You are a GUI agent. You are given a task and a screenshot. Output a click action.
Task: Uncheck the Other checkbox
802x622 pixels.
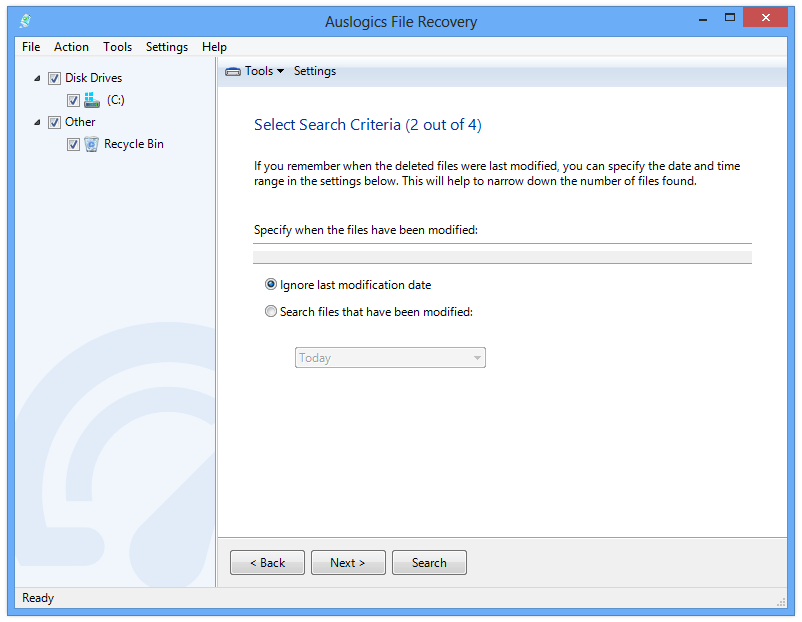coord(54,121)
